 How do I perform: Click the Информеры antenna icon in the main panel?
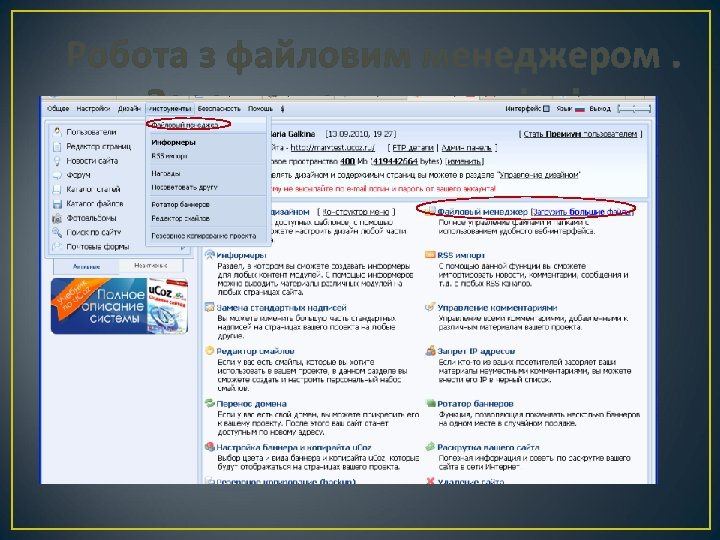point(210,255)
